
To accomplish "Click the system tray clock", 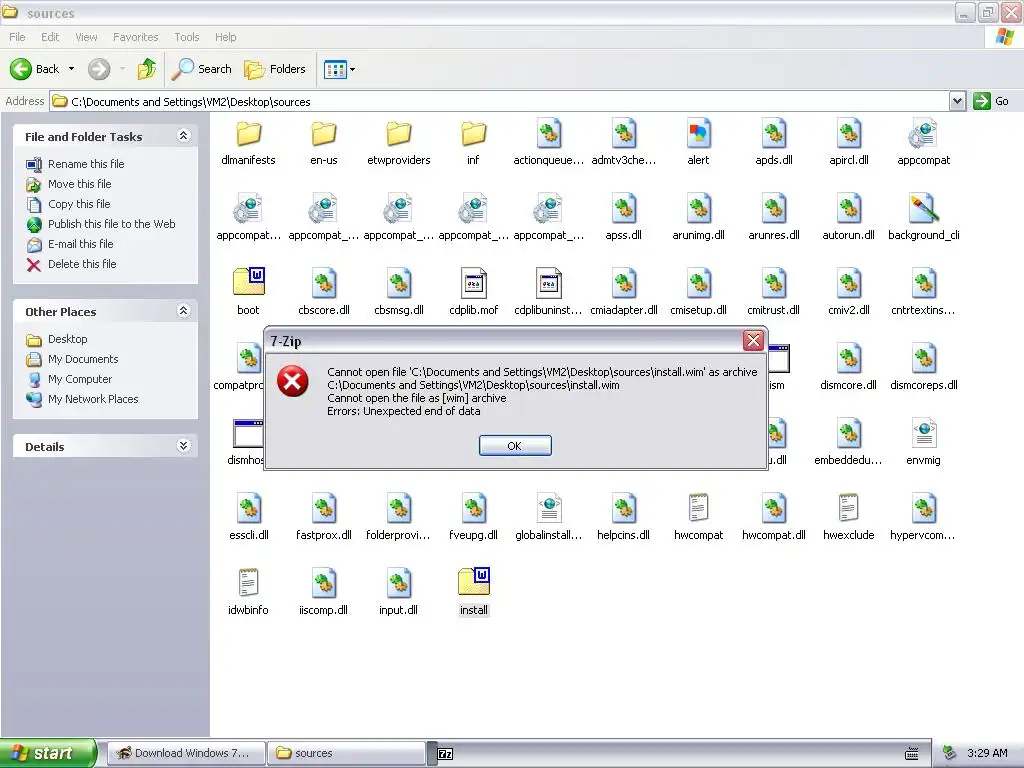I will click(987, 753).
